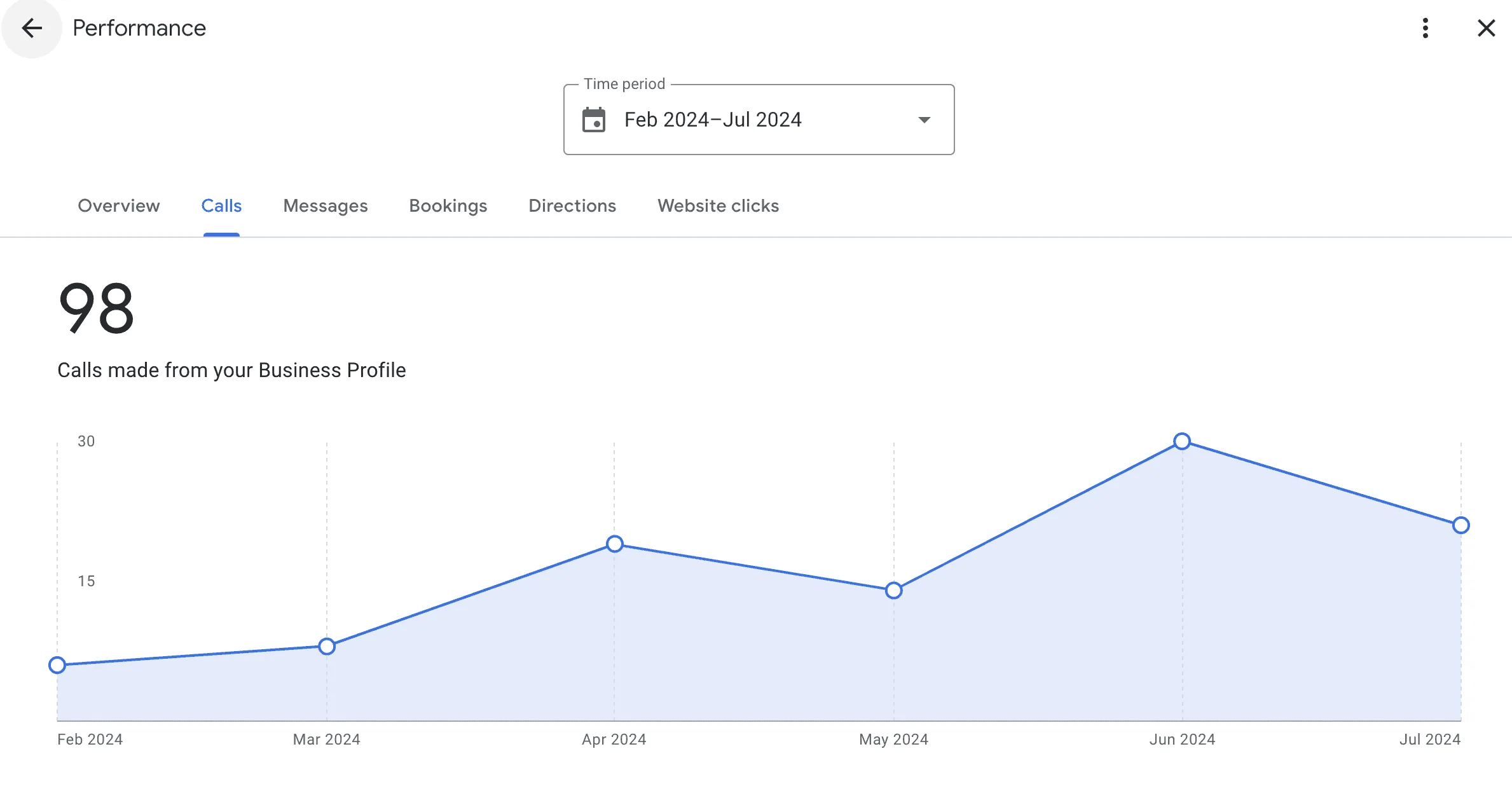Screen dimensions: 1512x805
Task: Click the calendar icon in time period field
Action: pos(594,120)
